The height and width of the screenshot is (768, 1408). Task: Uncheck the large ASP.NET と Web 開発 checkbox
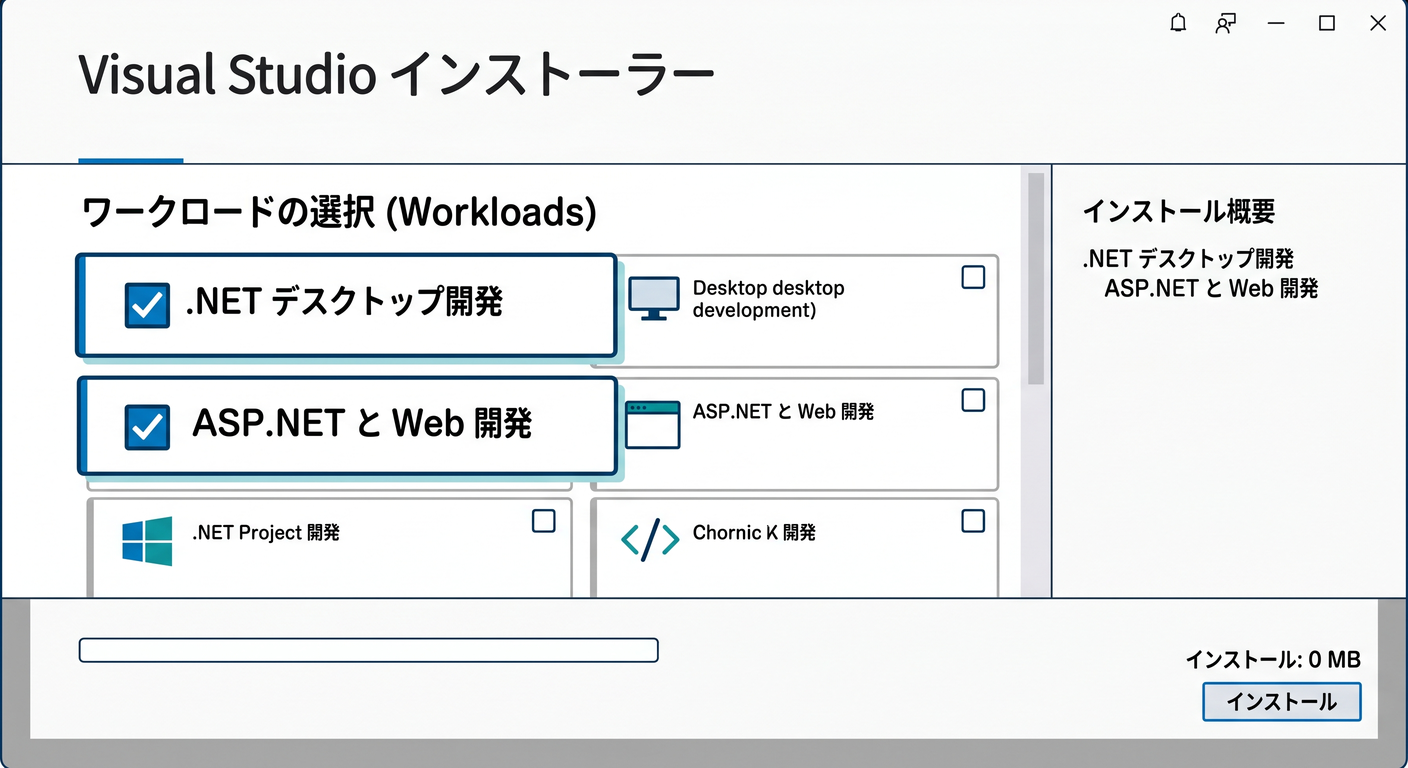tap(147, 426)
